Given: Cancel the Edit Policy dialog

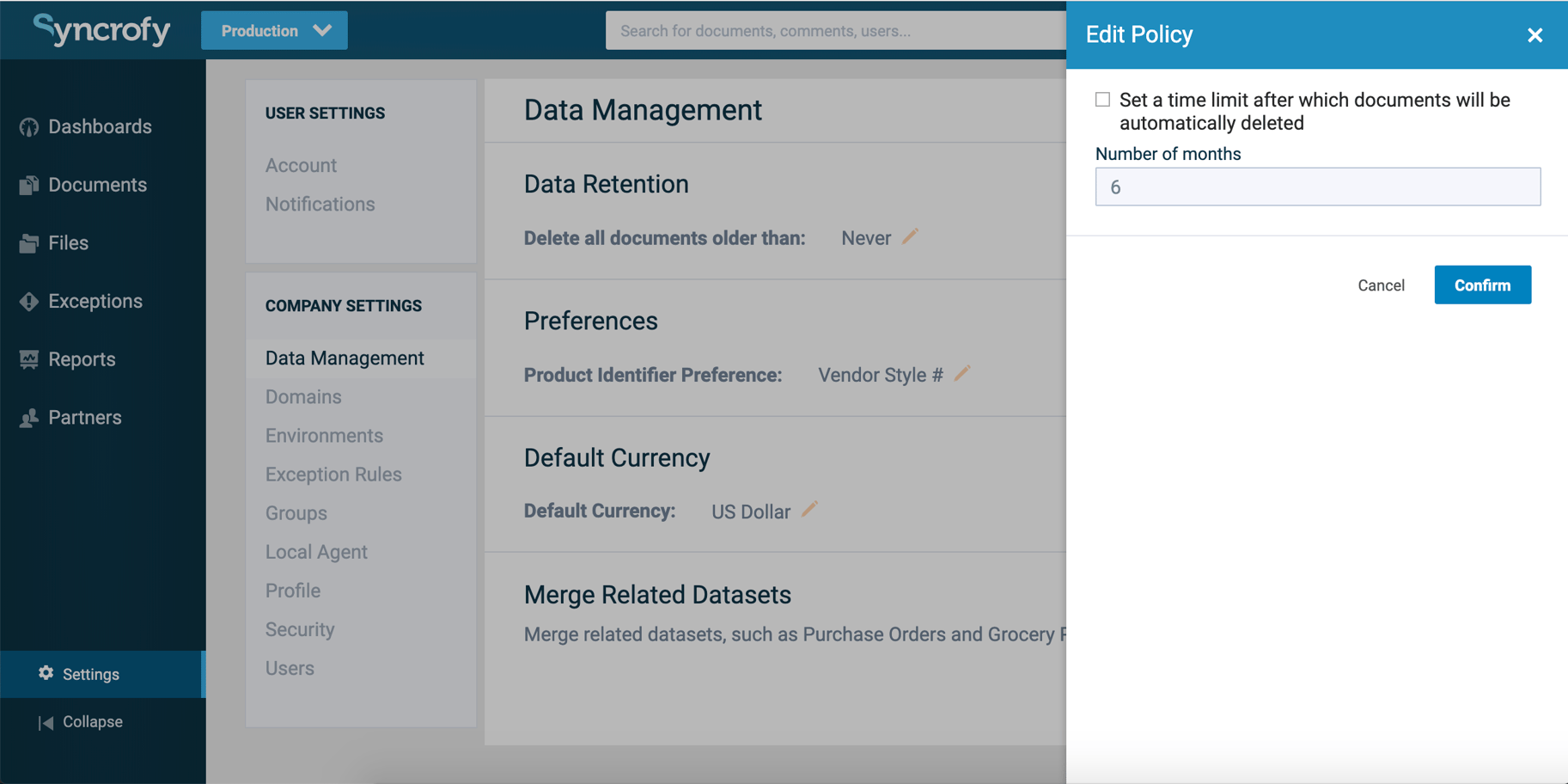Looking at the screenshot, I should (x=1381, y=285).
